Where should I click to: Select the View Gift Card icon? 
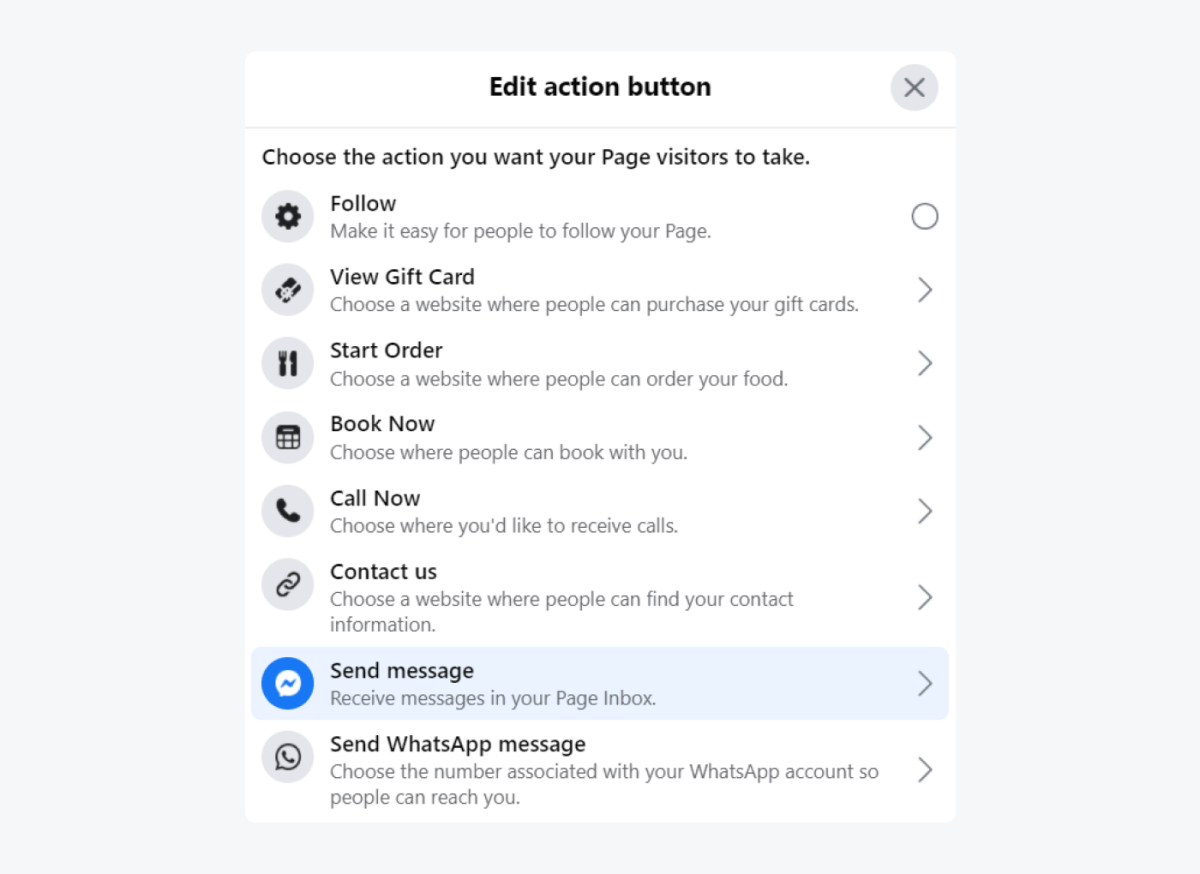pyautogui.click(x=287, y=290)
